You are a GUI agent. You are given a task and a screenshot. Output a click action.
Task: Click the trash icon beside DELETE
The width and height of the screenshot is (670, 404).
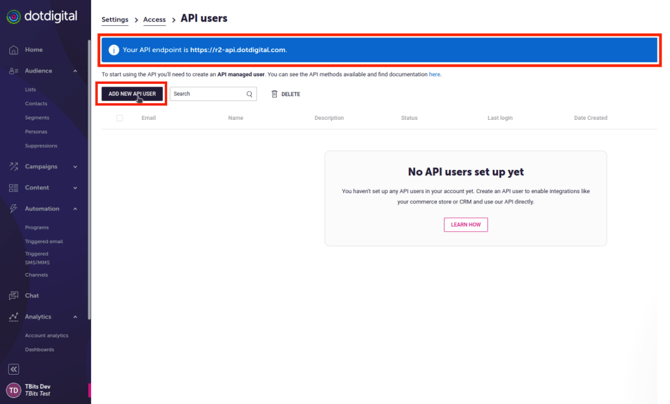pos(275,94)
